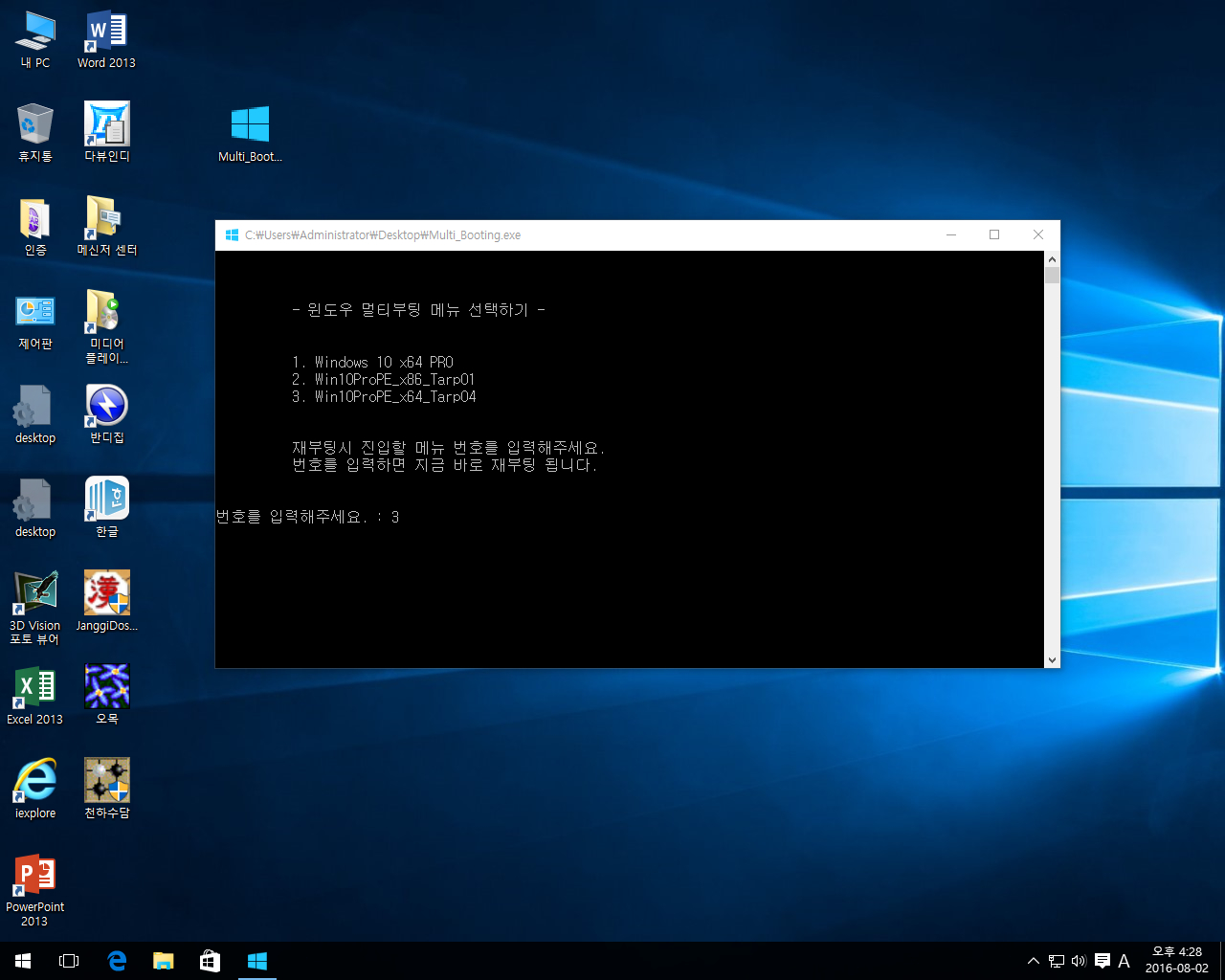
Task: Open the Windows Start menu
Action: point(23,961)
